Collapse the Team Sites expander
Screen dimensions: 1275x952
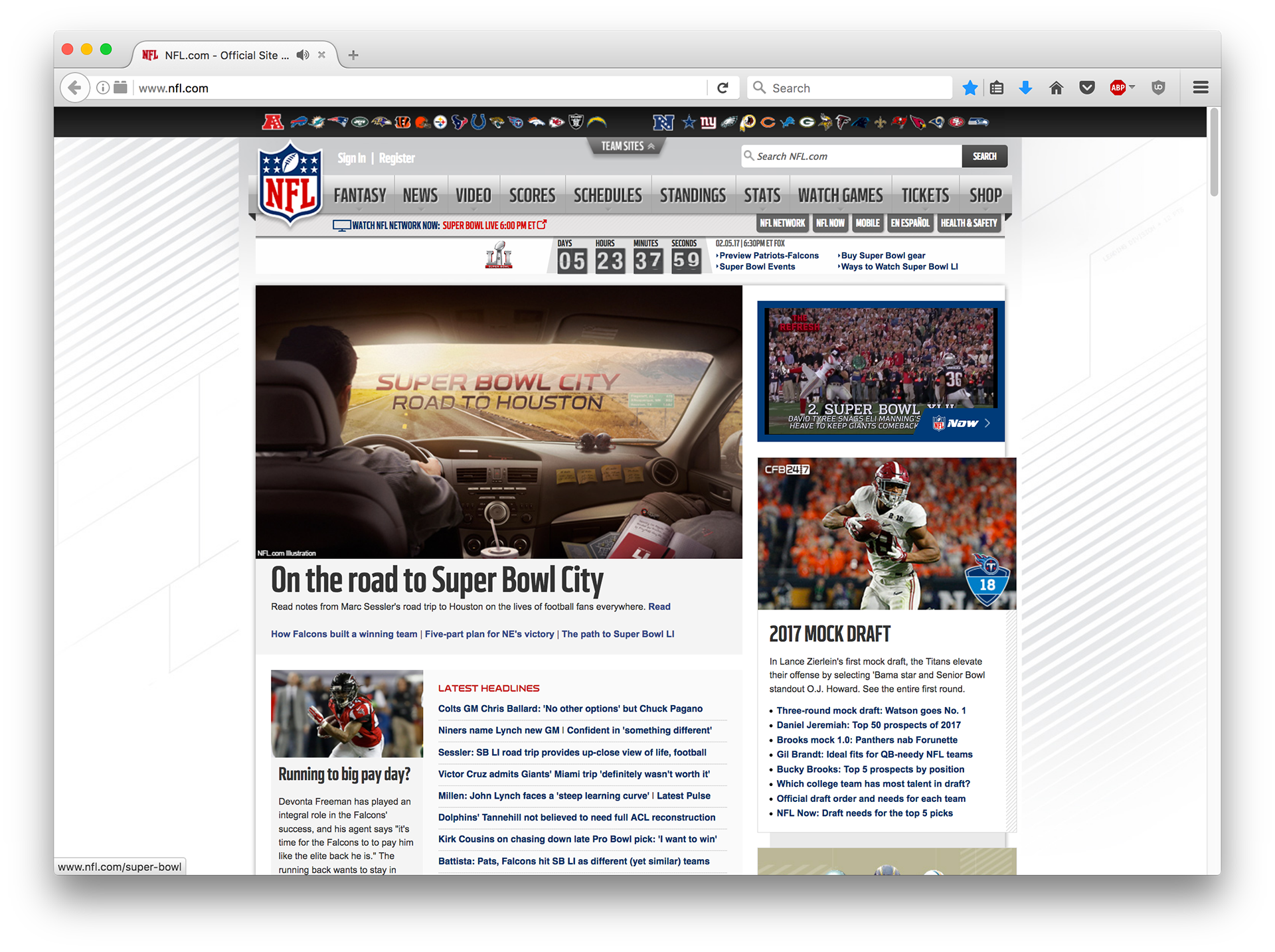(x=627, y=146)
